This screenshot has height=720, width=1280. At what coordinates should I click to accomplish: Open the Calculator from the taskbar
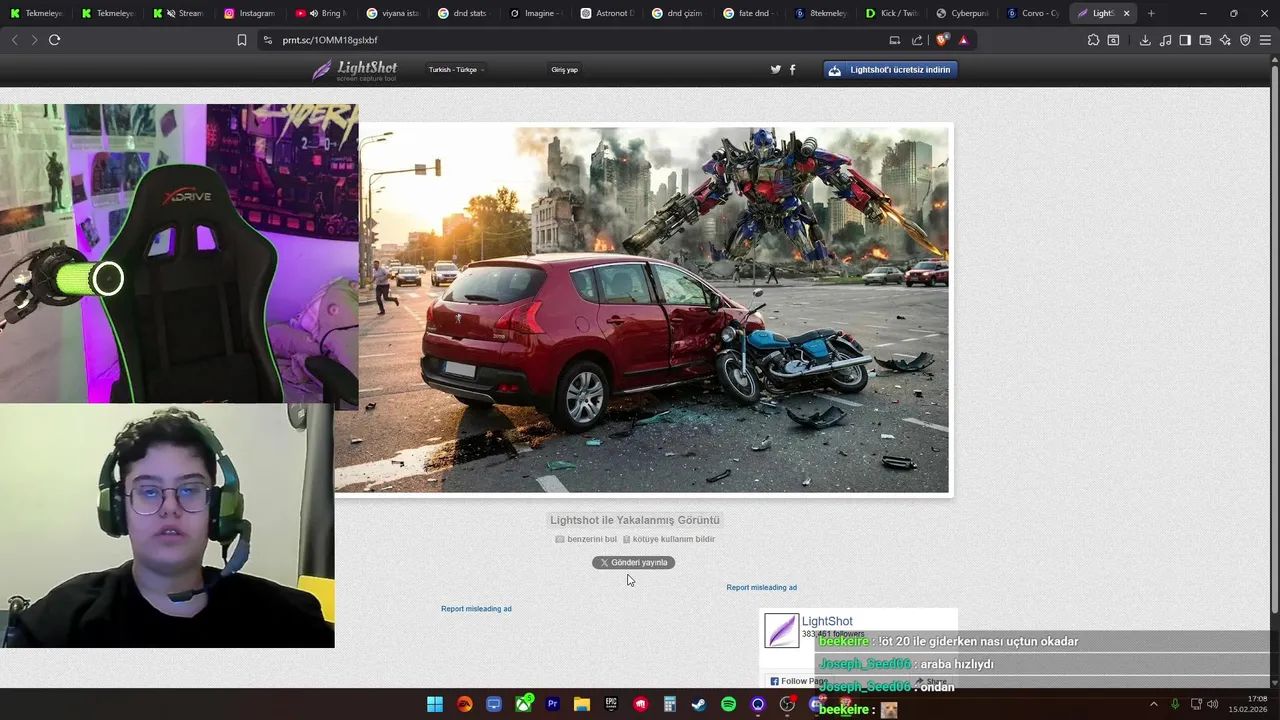[670, 705]
